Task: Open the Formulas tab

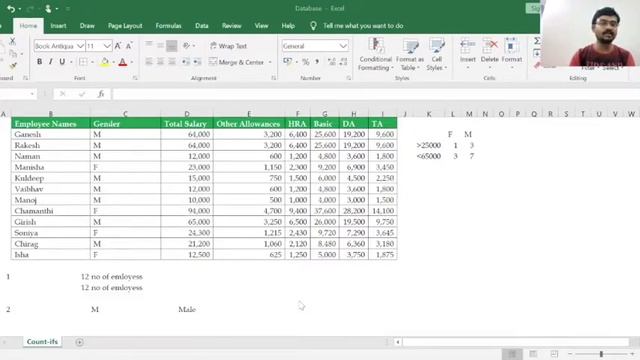Action: coord(168,26)
